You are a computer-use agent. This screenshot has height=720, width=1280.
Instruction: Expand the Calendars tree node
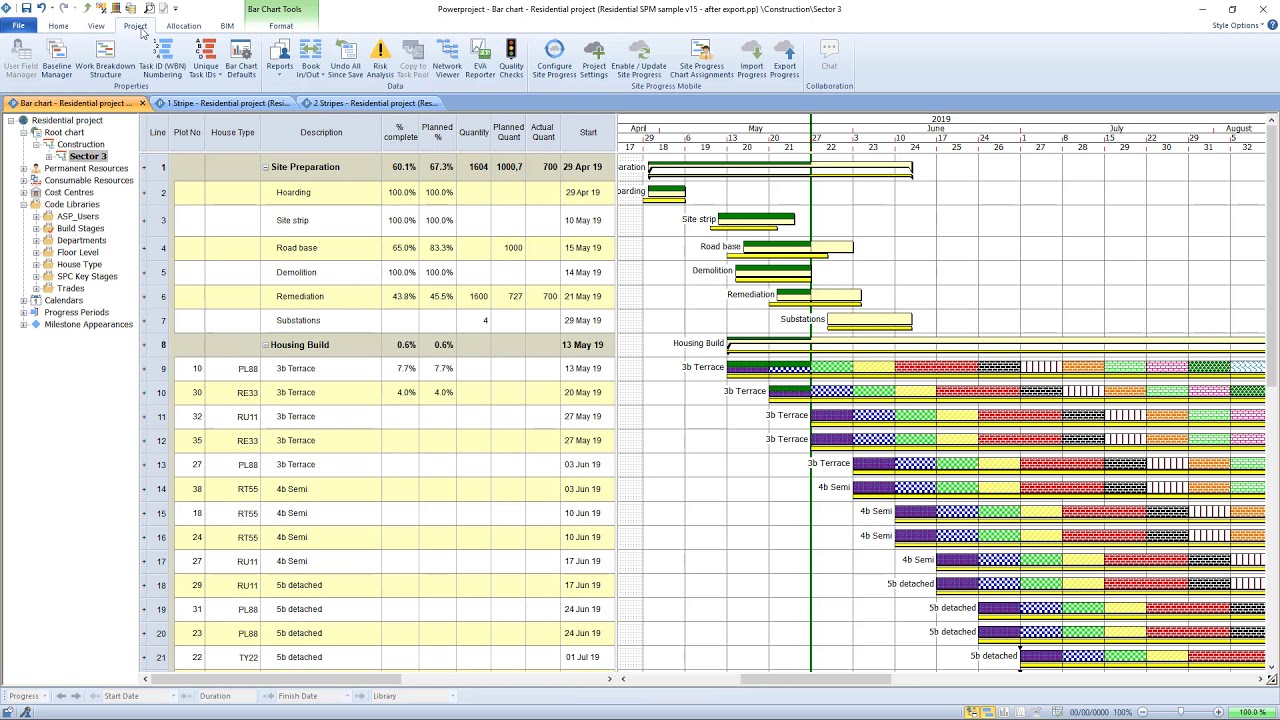[23, 301]
